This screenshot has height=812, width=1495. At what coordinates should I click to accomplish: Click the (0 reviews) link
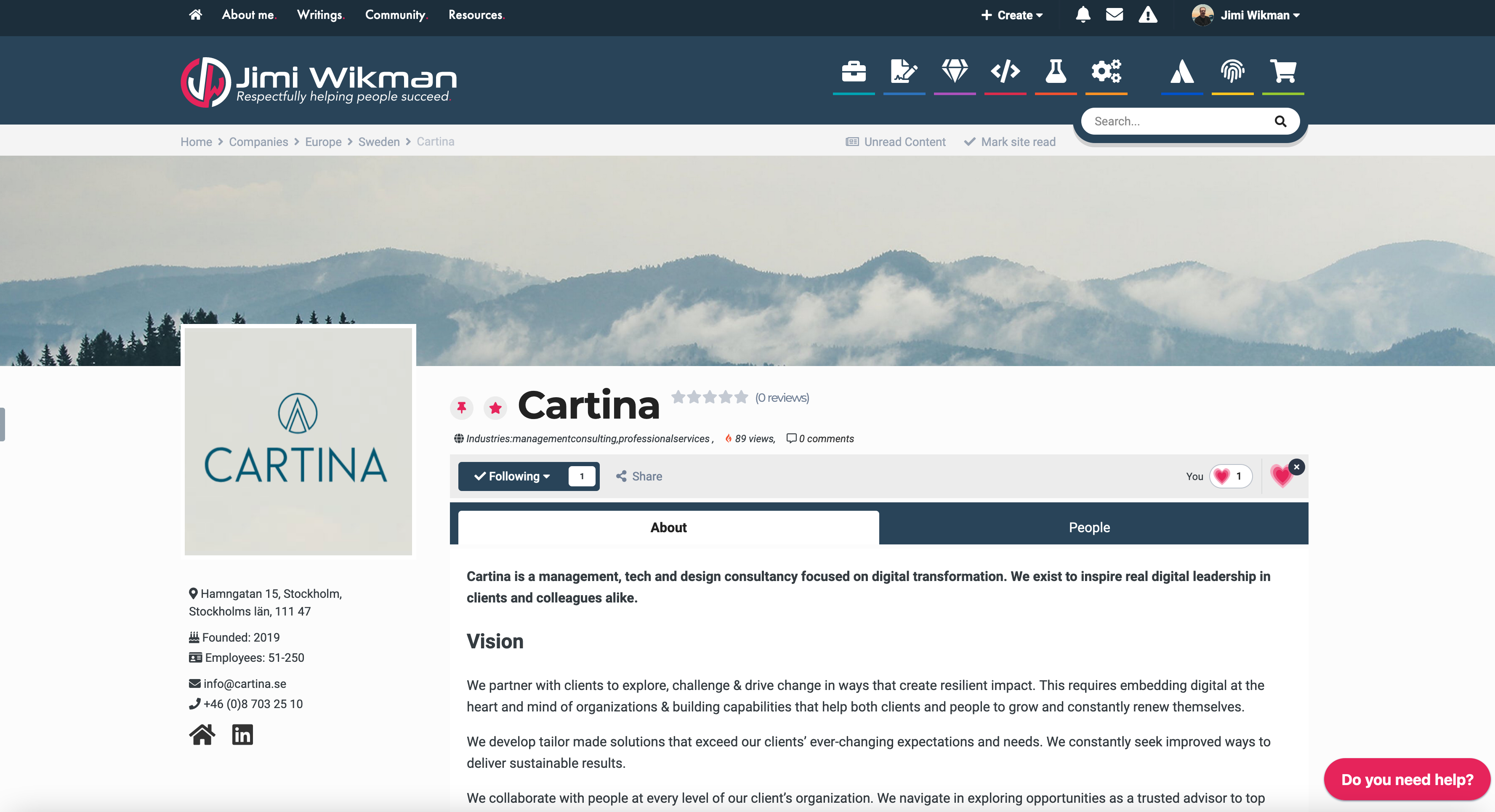tap(782, 398)
